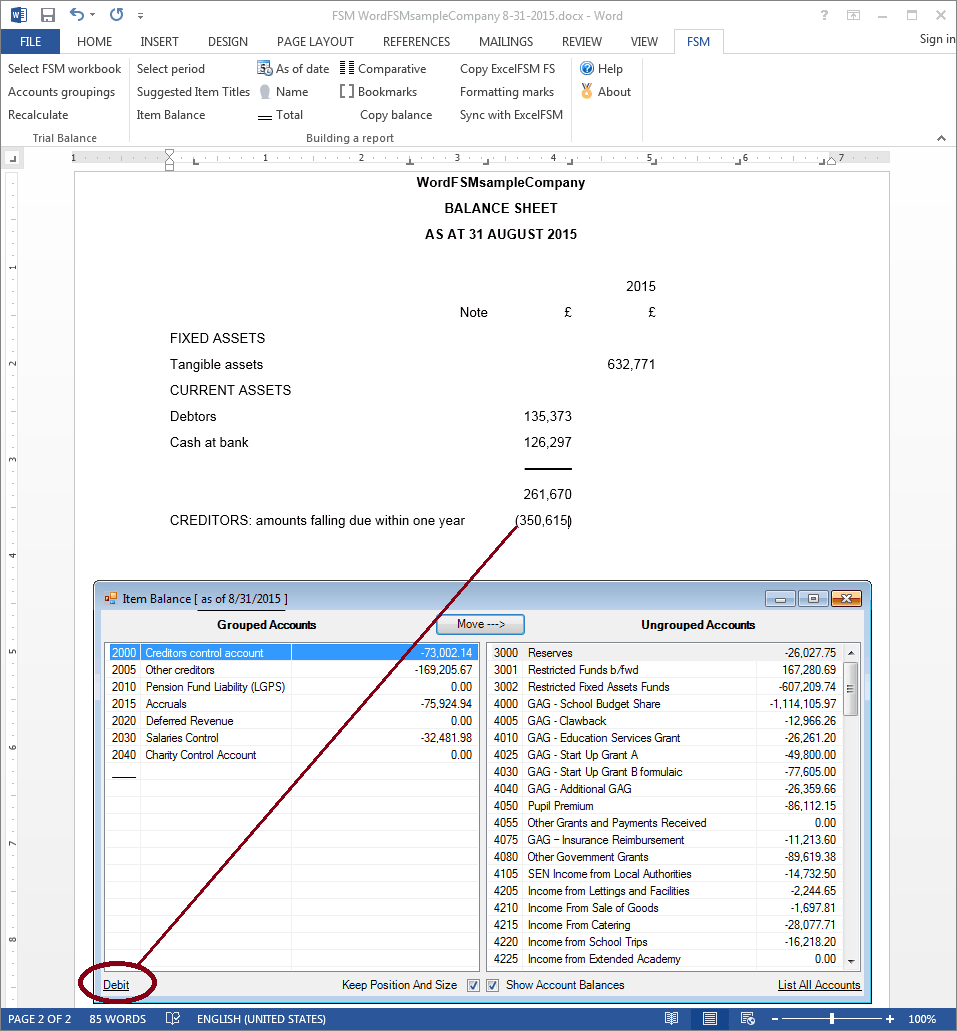This screenshot has height=1031, width=957.
Task: Switch to the HOME tab
Action: [x=94, y=41]
